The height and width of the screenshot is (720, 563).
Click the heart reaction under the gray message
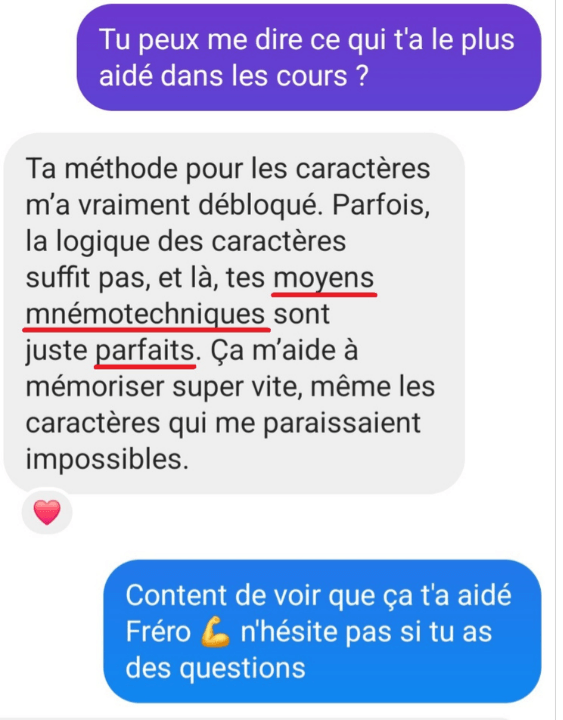pos(47,512)
